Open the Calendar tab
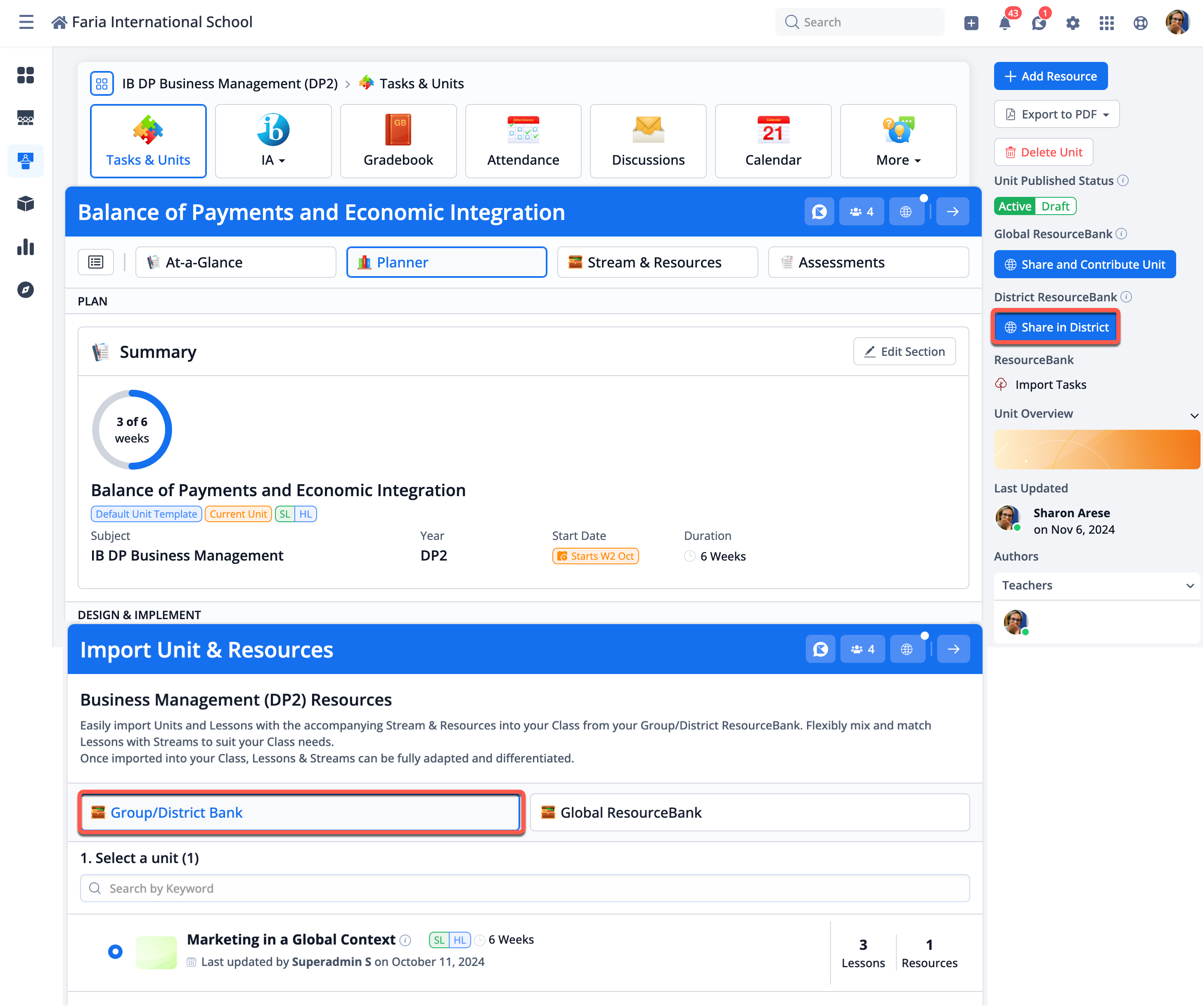This screenshot has height=1008, width=1203. [773, 141]
